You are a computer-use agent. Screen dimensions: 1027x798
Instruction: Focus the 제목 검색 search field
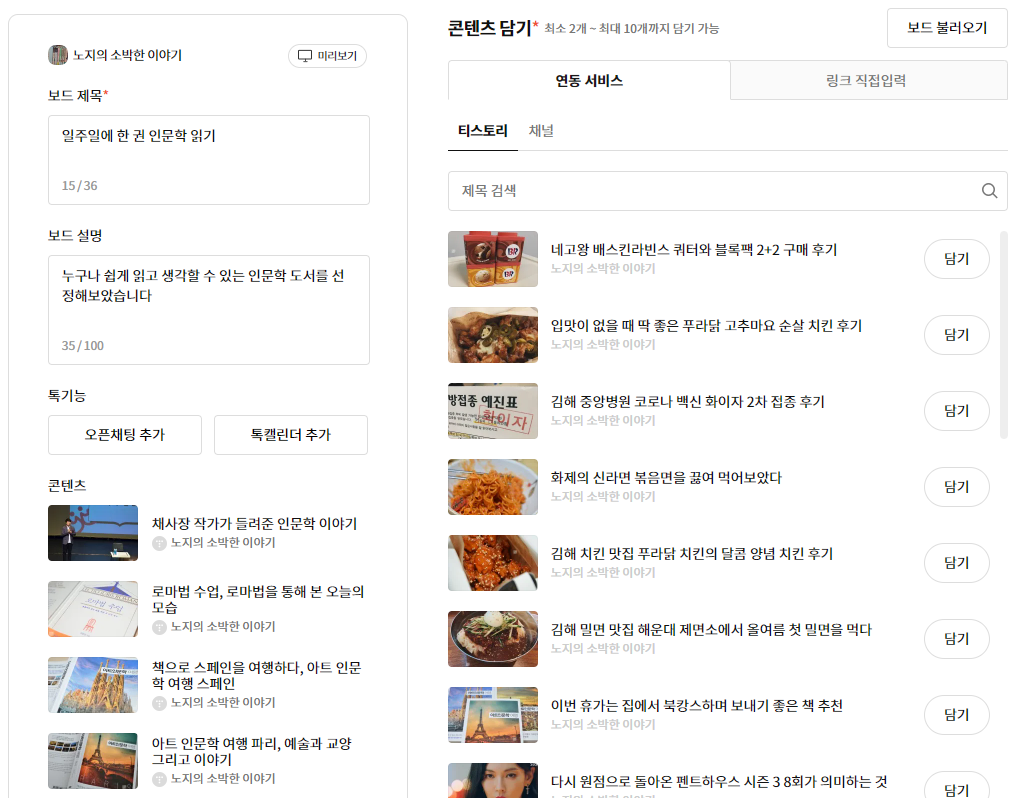tap(727, 191)
